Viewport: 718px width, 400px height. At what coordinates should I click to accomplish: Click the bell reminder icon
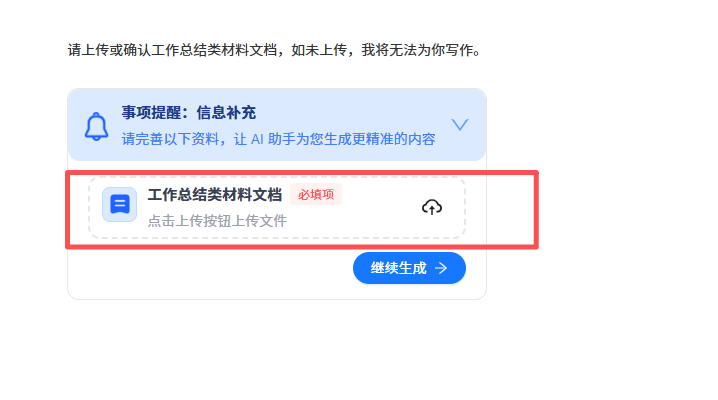pos(97,126)
